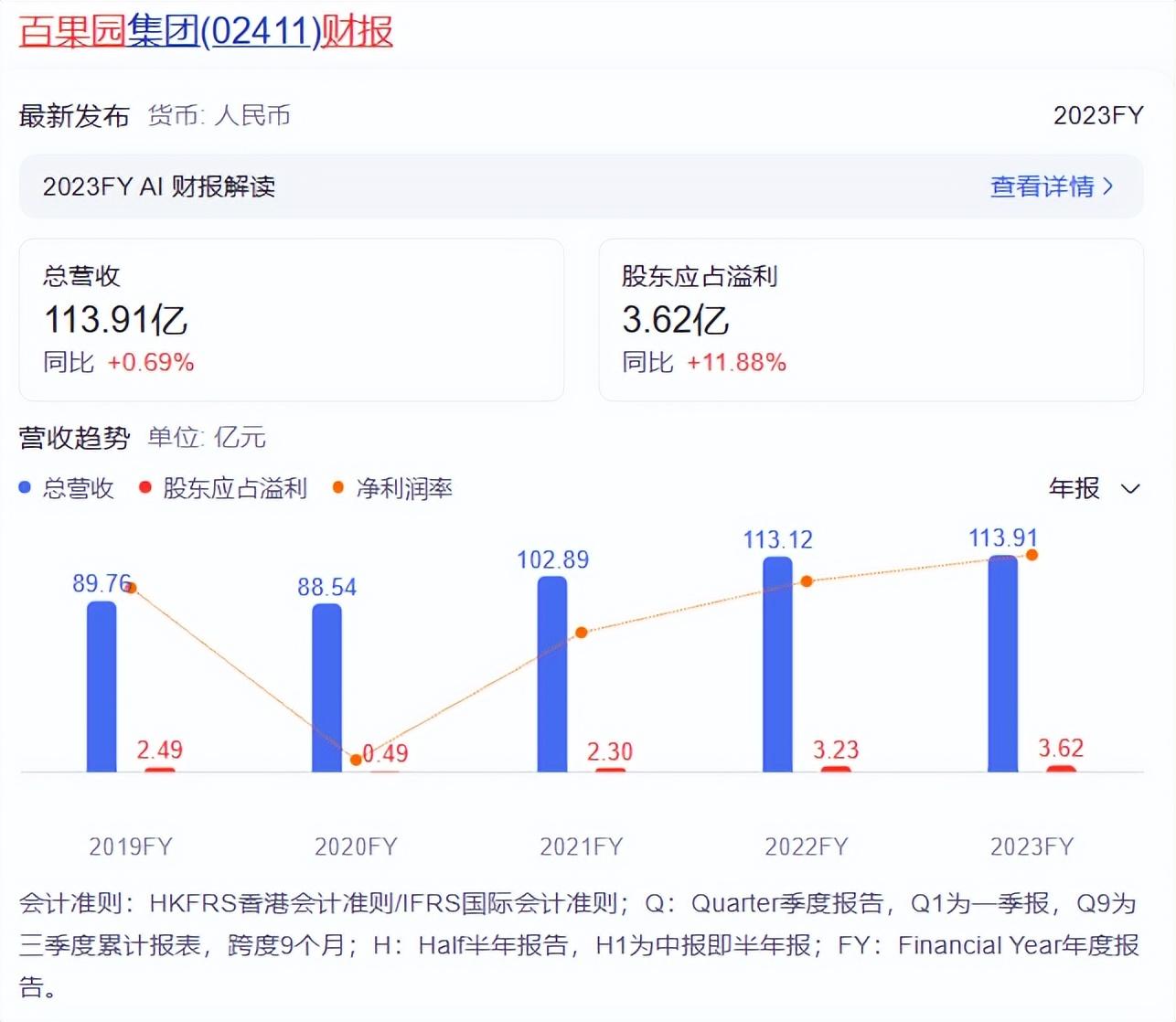1176x1022 pixels.
Task: Select the 2022FY axis label
Action: point(807,846)
